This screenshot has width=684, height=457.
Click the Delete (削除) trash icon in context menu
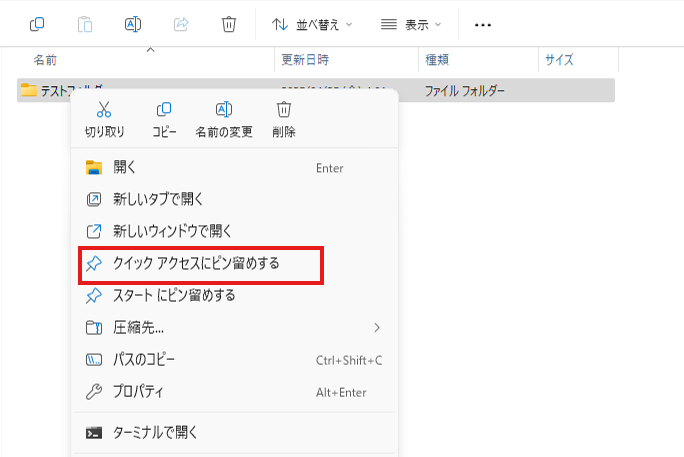pyautogui.click(x=283, y=110)
